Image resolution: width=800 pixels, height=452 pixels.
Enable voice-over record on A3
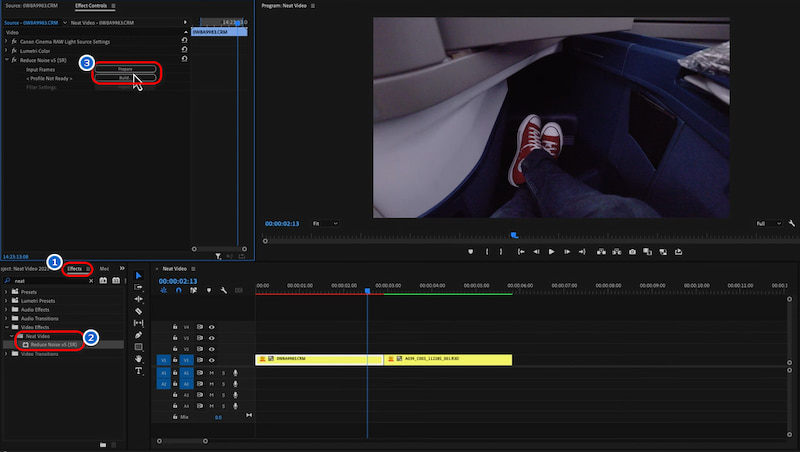(235, 395)
